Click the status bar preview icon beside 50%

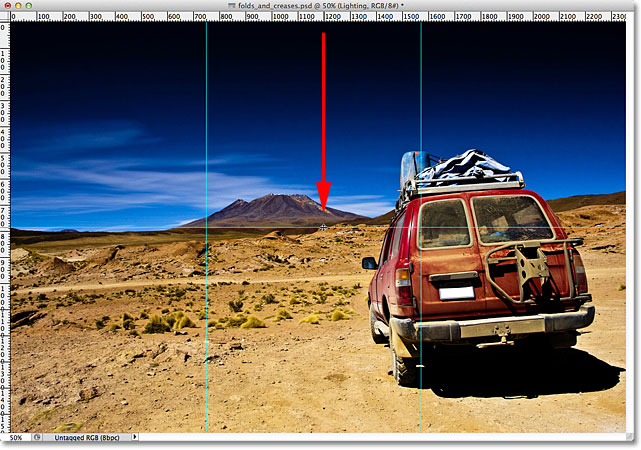pyautogui.click(x=37, y=437)
